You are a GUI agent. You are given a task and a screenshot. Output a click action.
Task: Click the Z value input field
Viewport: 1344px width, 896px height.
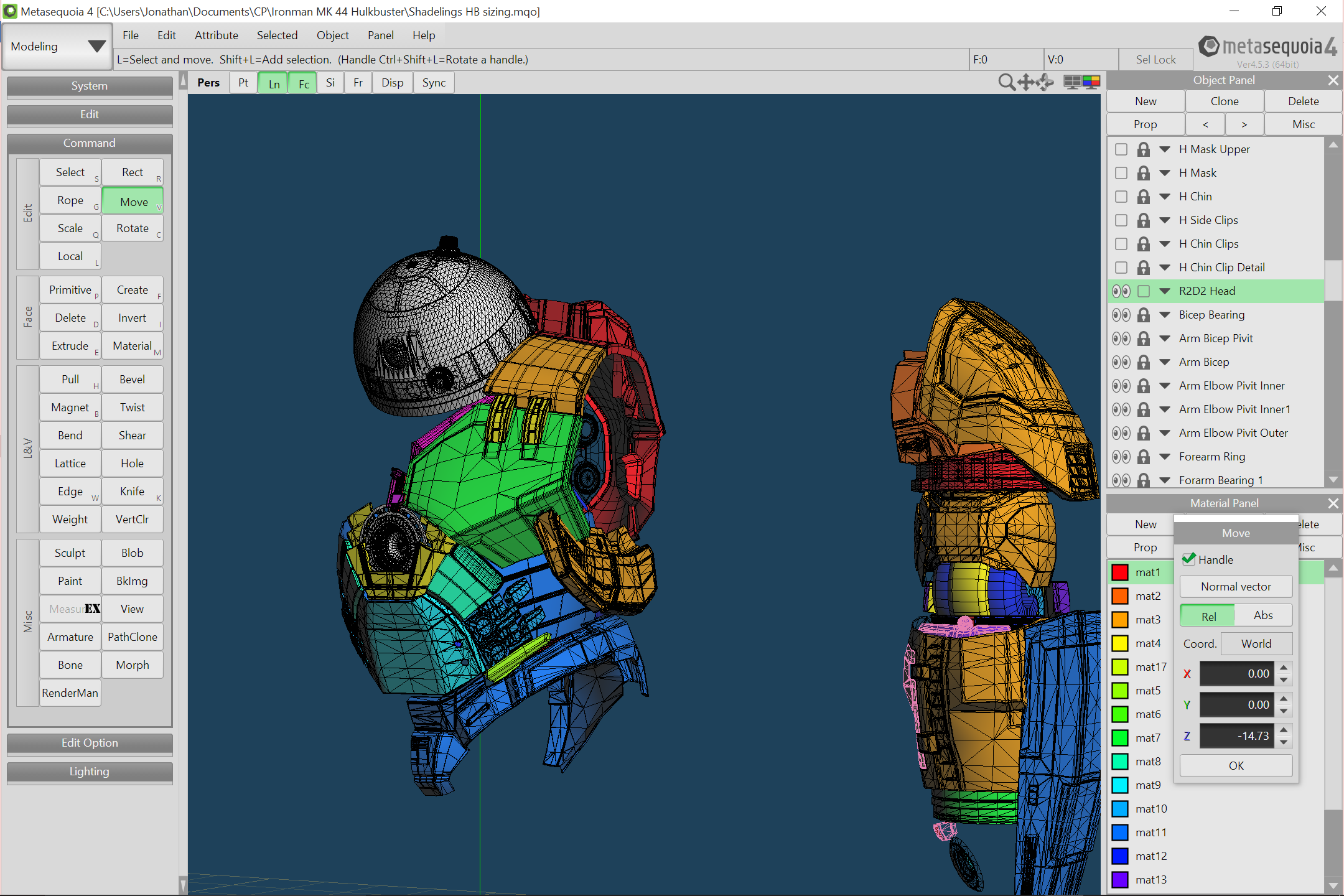[x=1237, y=736]
